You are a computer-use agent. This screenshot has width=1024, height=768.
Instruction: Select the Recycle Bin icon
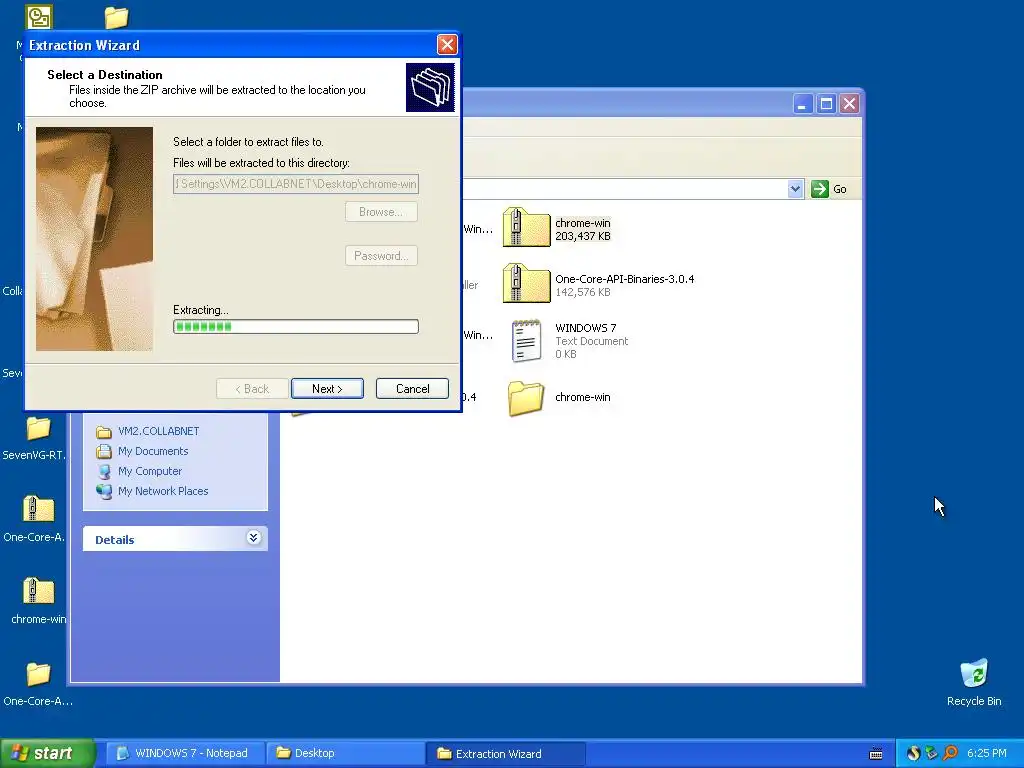pyautogui.click(x=974, y=673)
